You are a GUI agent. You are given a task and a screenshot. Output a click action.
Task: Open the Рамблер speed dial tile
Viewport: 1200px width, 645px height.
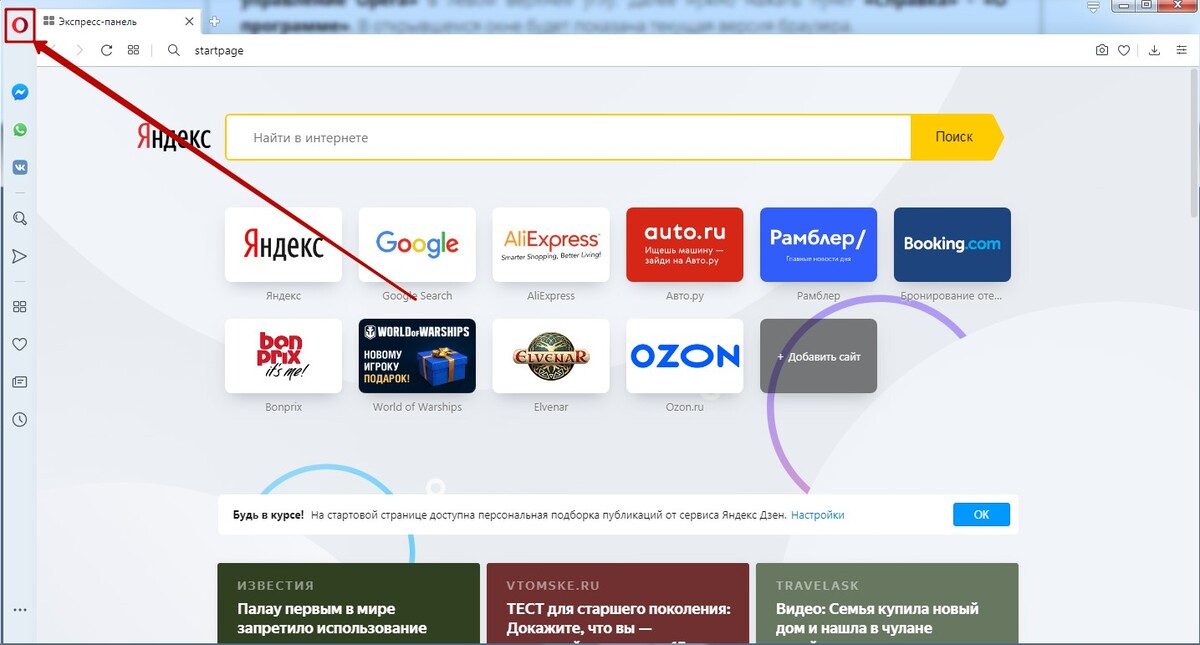tap(818, 245)
